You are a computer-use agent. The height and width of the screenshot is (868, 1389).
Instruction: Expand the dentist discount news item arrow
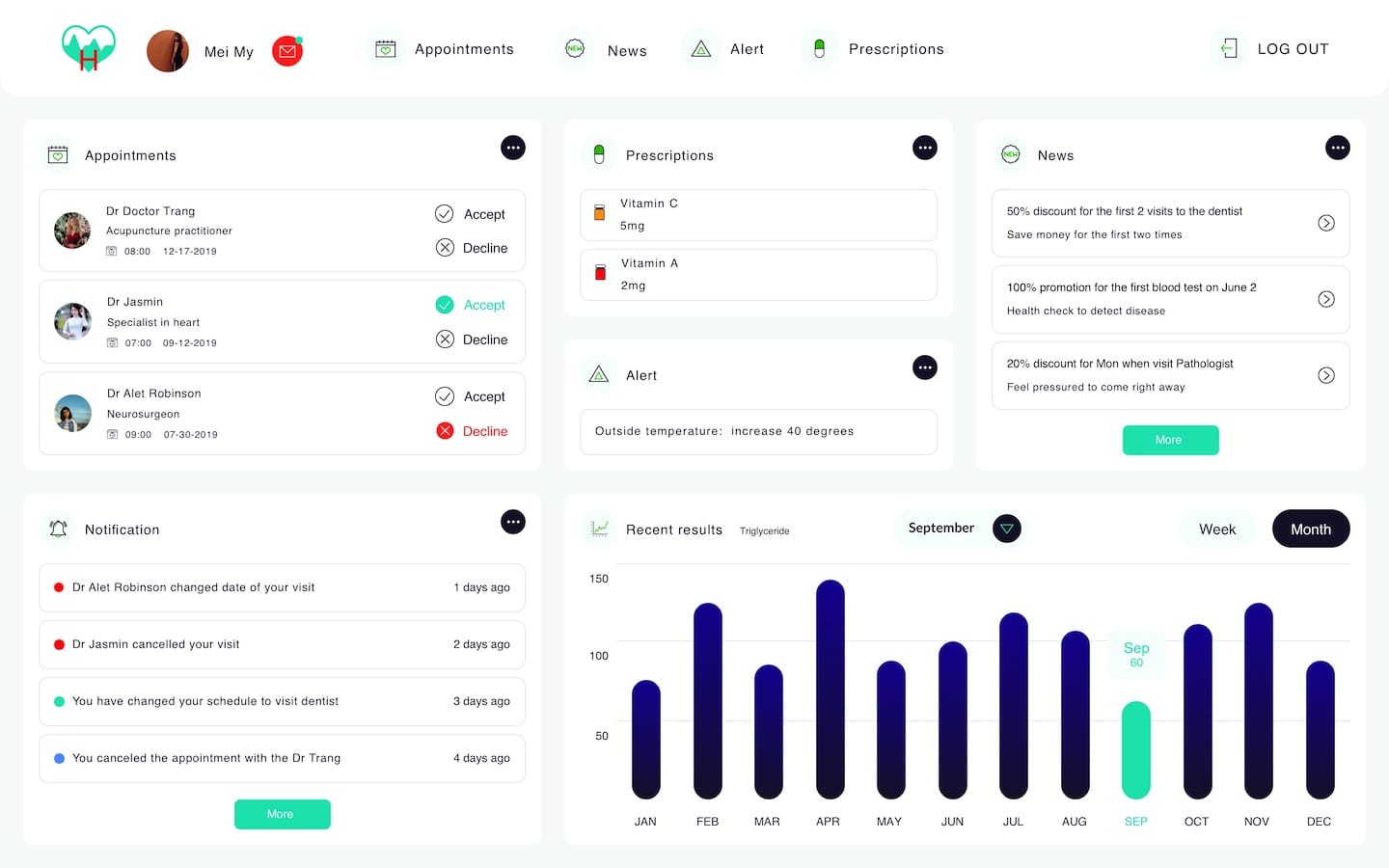click(1326, 223)
